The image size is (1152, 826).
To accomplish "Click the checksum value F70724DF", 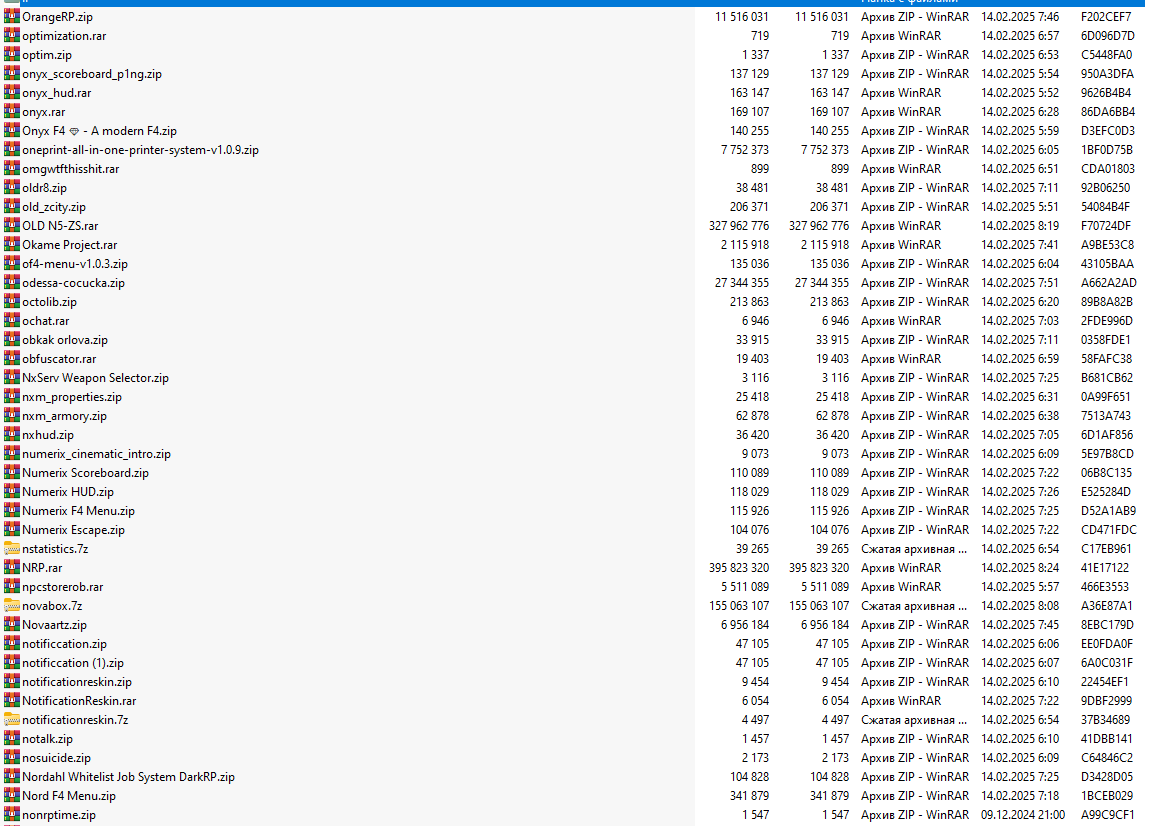I will (x=1106, y=226).
